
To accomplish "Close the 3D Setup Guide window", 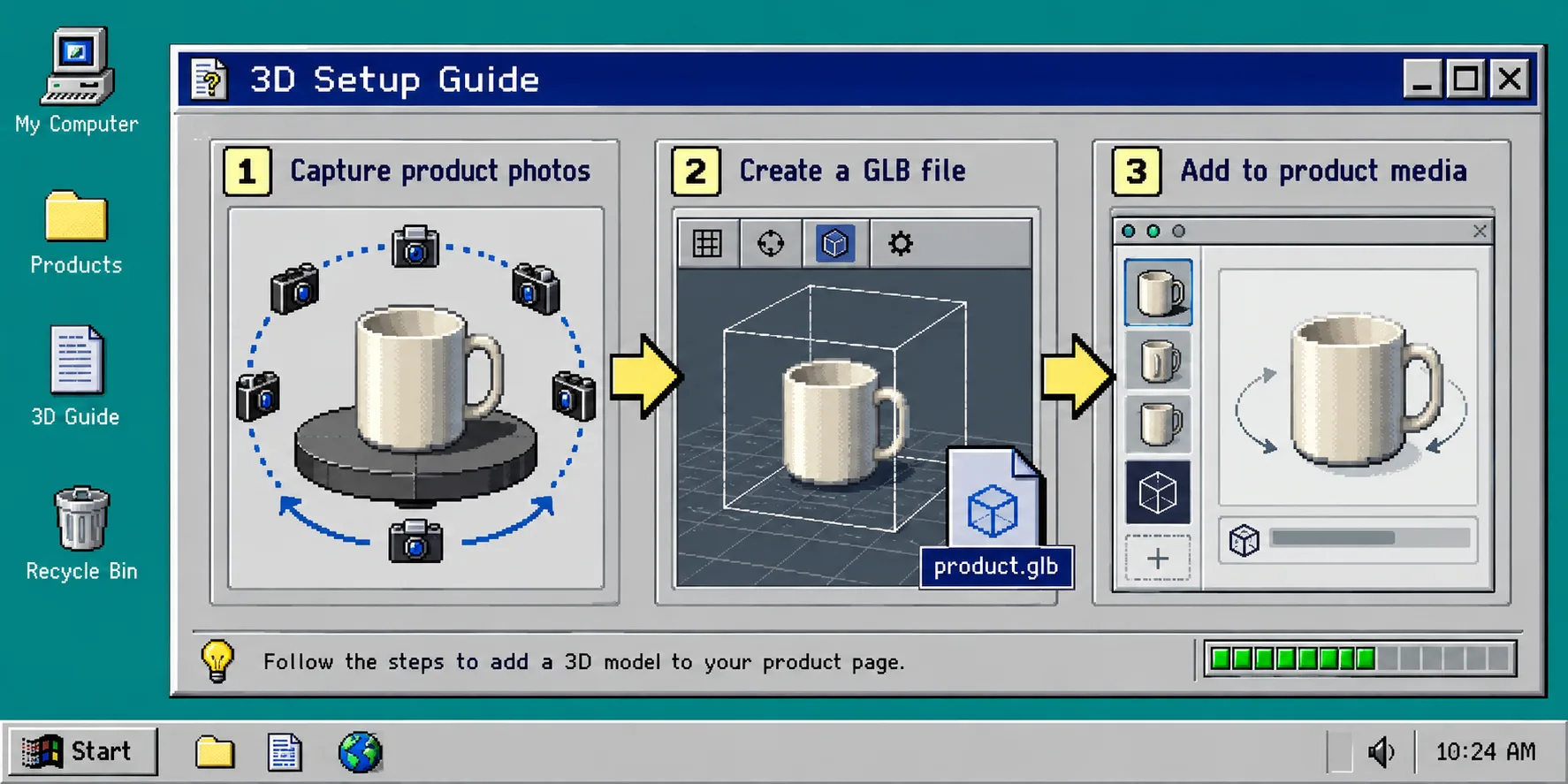I will pyautogui.click(x=1510, y=80).
